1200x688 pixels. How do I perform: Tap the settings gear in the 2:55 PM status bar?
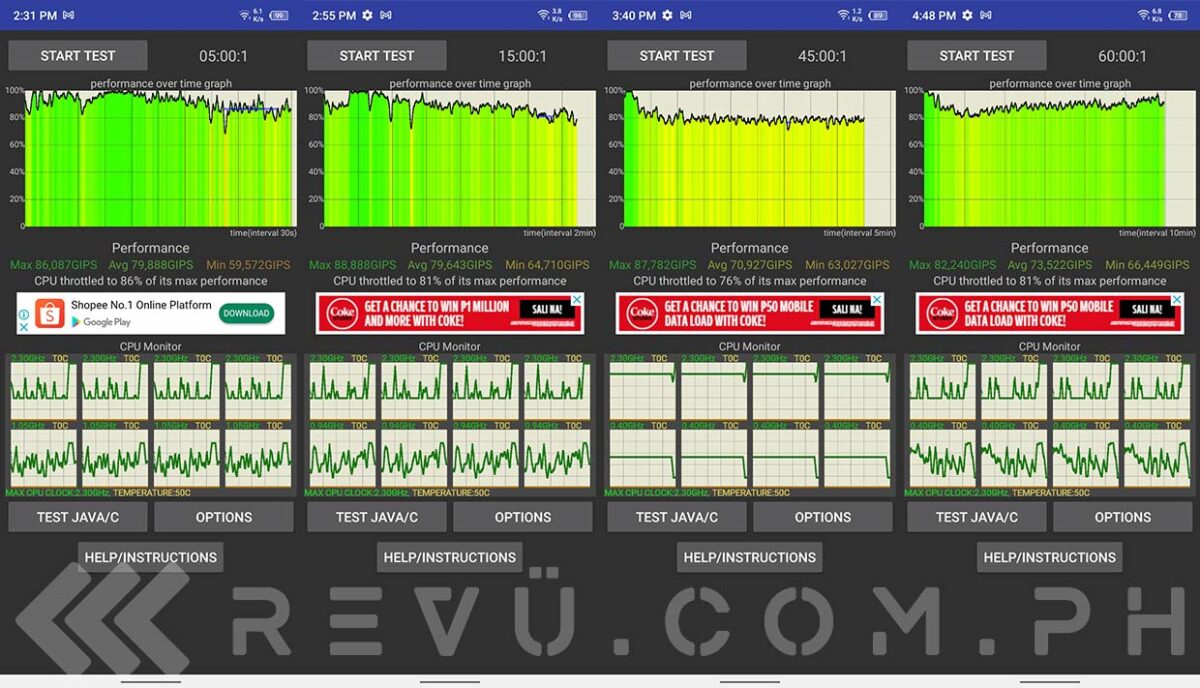click(367, 16)
